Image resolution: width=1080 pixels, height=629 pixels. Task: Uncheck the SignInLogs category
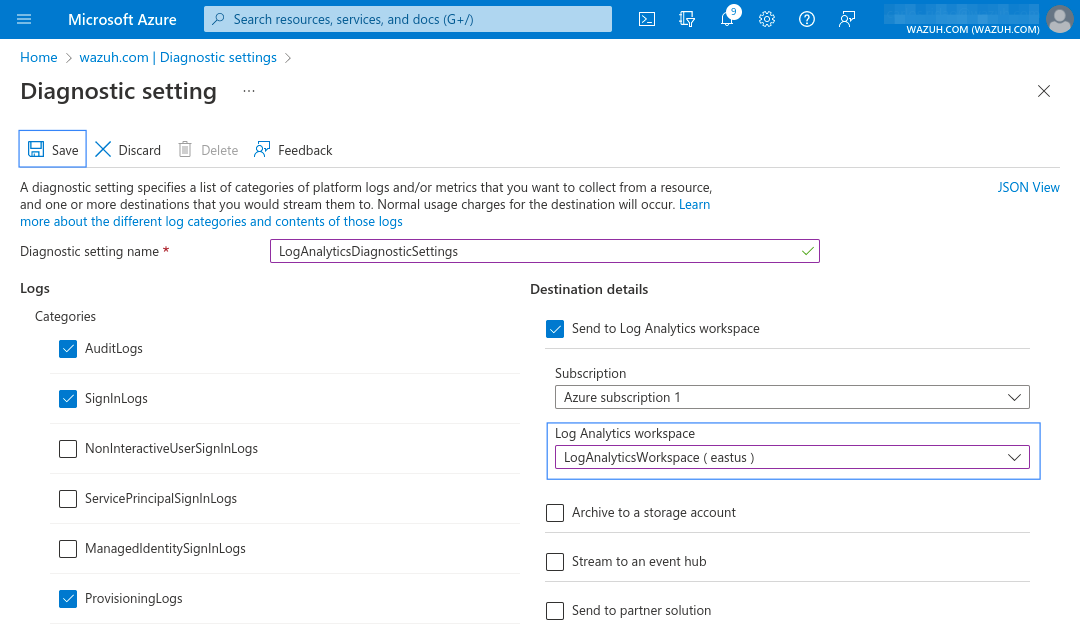click(x=68, y=399)
